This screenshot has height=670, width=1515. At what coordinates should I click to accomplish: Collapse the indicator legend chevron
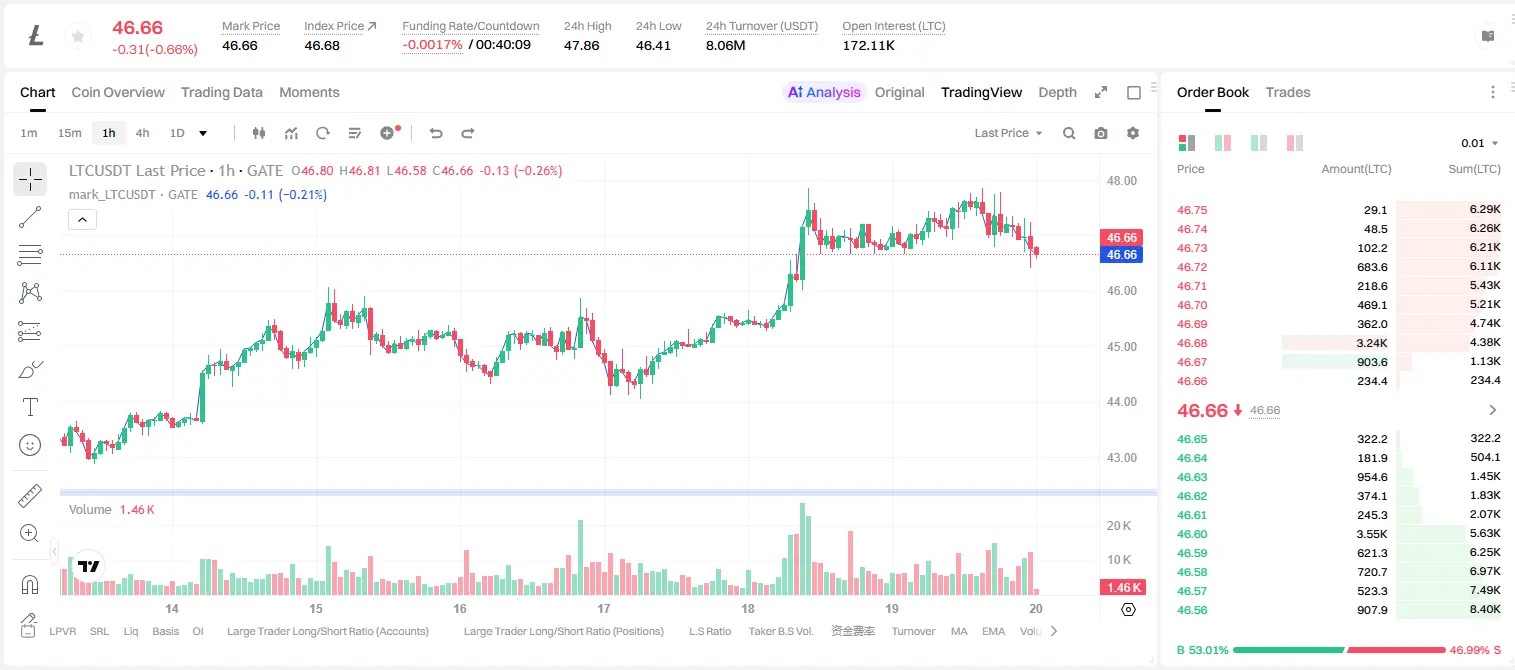[82, 220]
